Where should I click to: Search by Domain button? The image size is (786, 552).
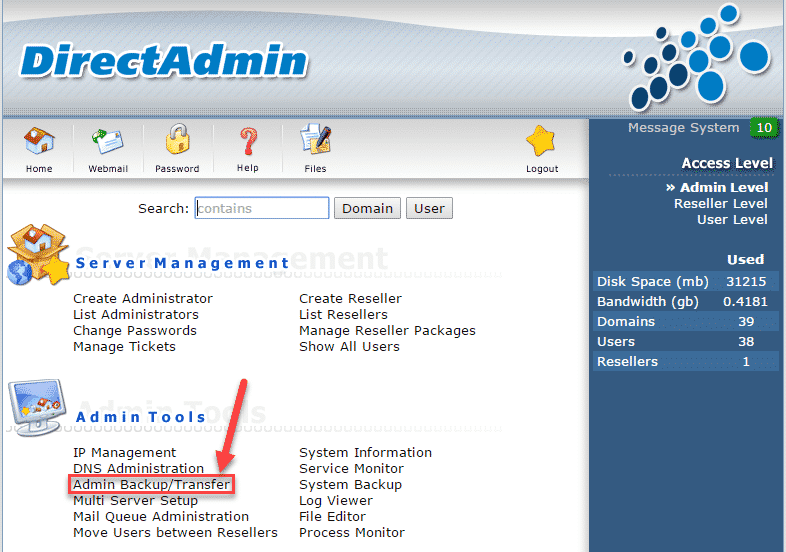pos(367,208)
